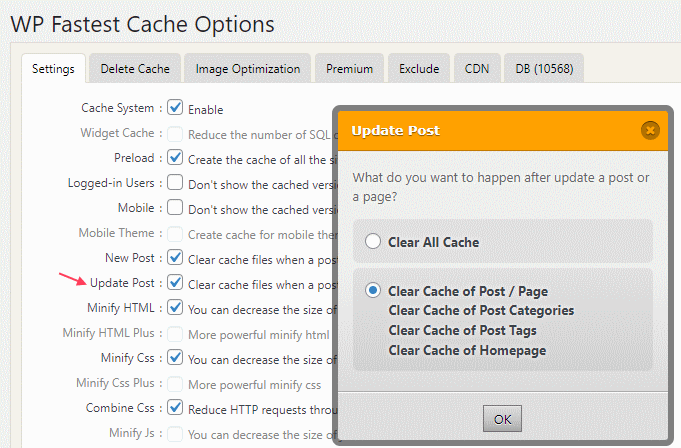Click the 'Cache System :' label

click(x=122, y=108)
